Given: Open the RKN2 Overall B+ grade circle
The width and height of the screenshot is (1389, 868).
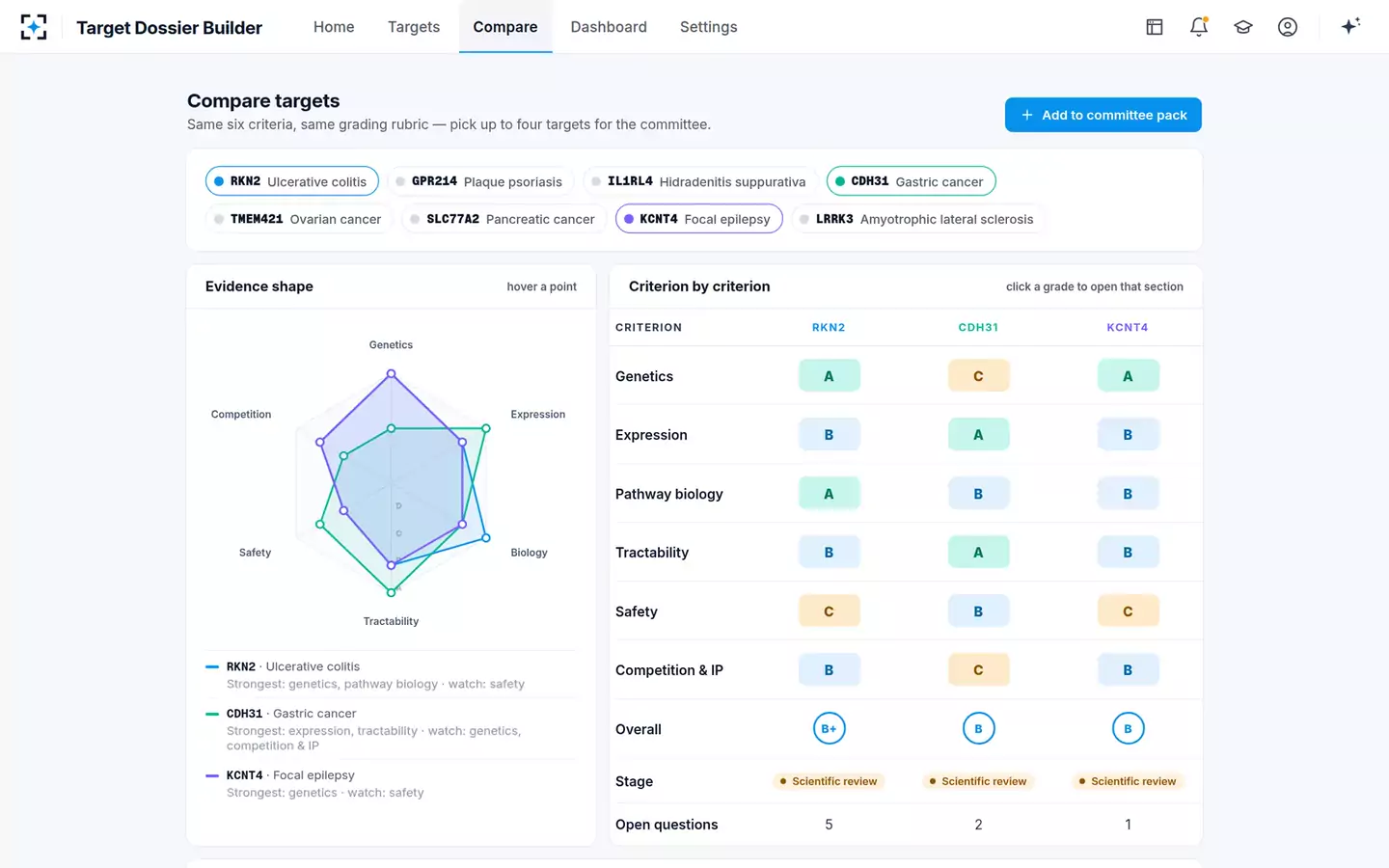Looking at the screenshot, I should (829, 729).
